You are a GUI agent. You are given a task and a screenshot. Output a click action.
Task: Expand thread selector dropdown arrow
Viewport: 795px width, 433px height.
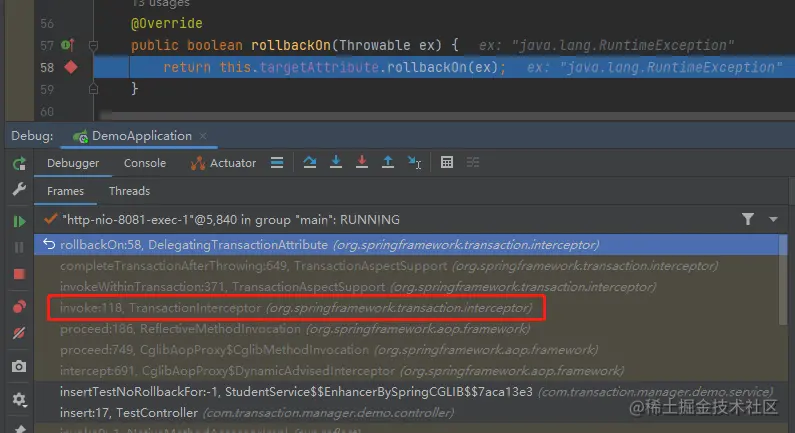pyautogui.click(x=773, y=220)
